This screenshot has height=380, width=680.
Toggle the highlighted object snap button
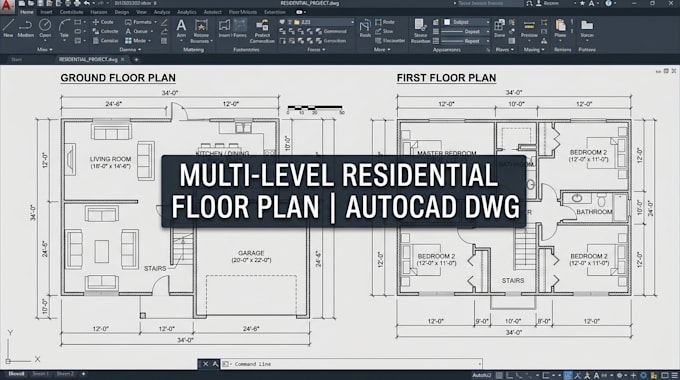[568, 375]
